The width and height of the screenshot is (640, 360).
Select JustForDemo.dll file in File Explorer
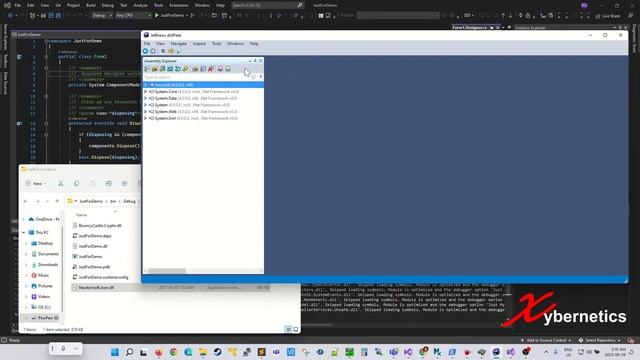[x=93, y=246]
